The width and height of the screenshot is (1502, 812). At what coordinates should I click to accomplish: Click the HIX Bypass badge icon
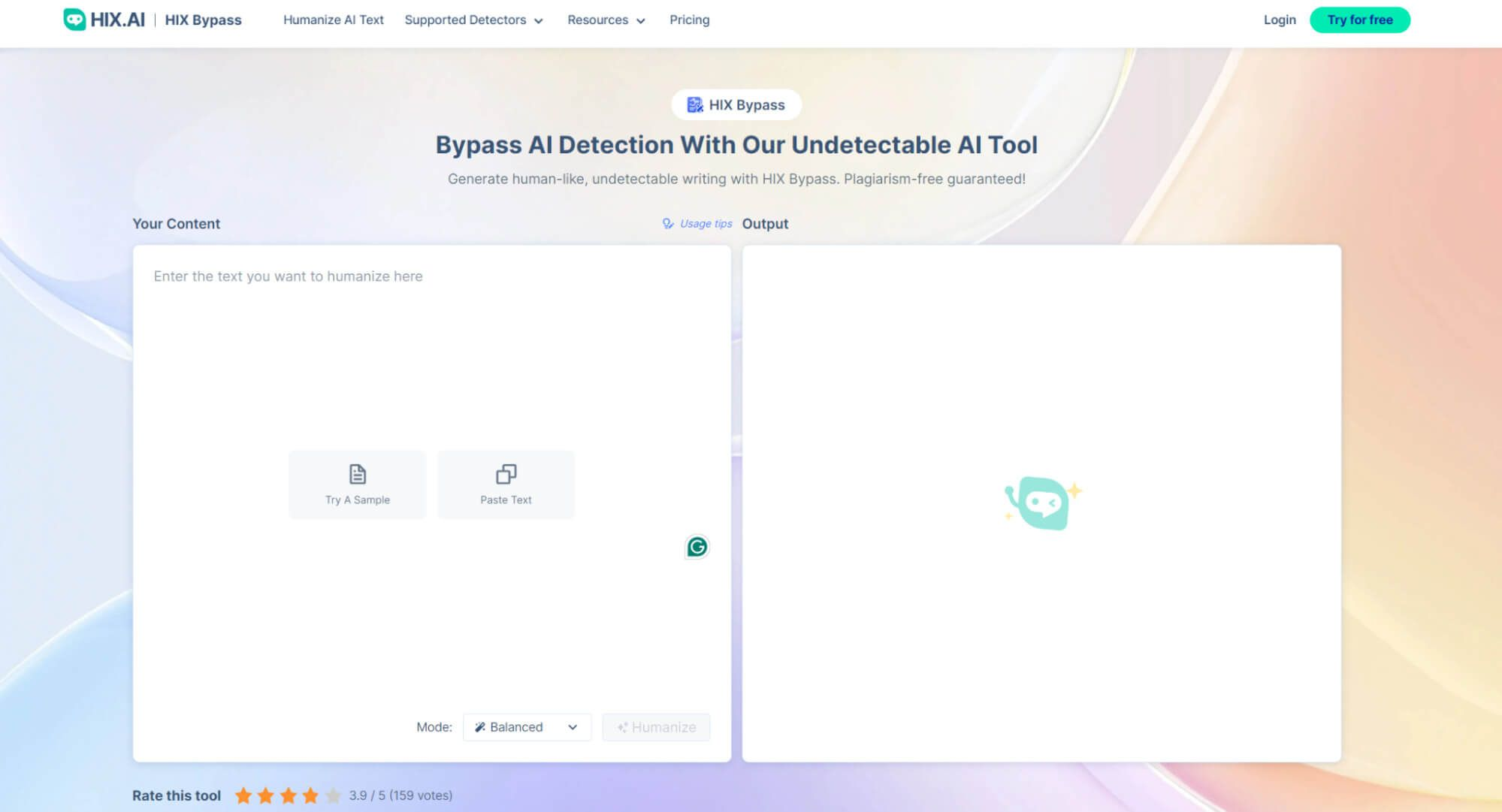pos(695,105)
